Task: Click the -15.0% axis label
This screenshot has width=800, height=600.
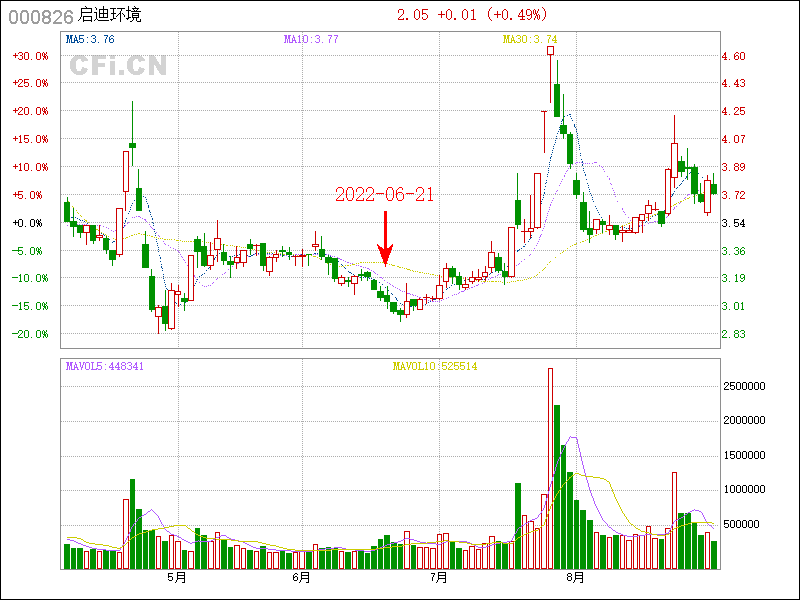Action: coord(31,306)
